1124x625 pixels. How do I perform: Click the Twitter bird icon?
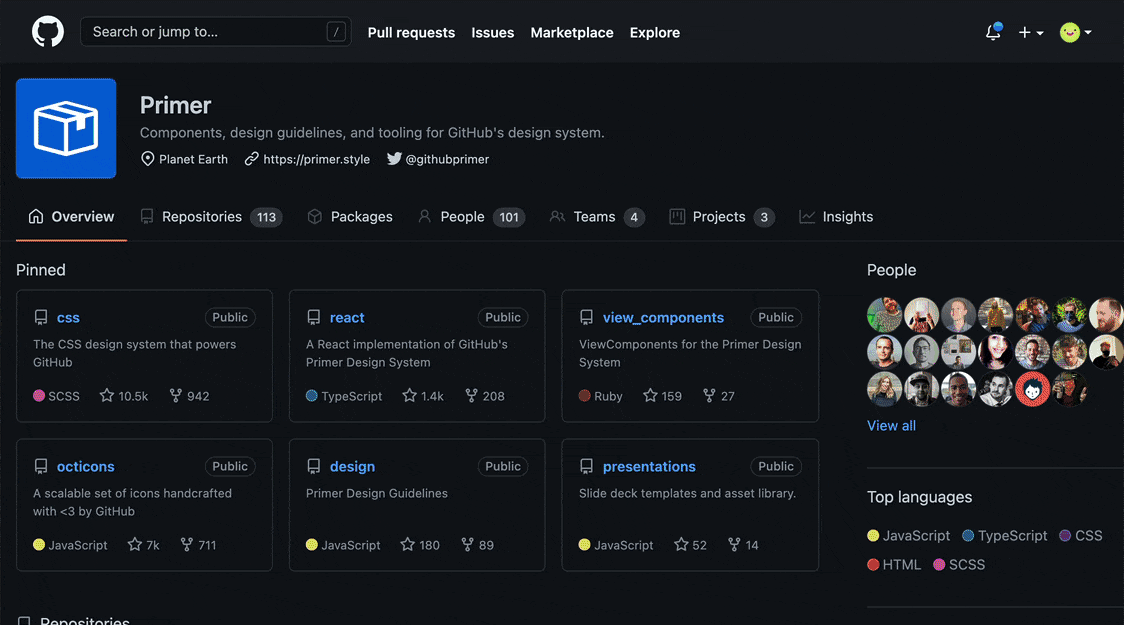[394, 158]
